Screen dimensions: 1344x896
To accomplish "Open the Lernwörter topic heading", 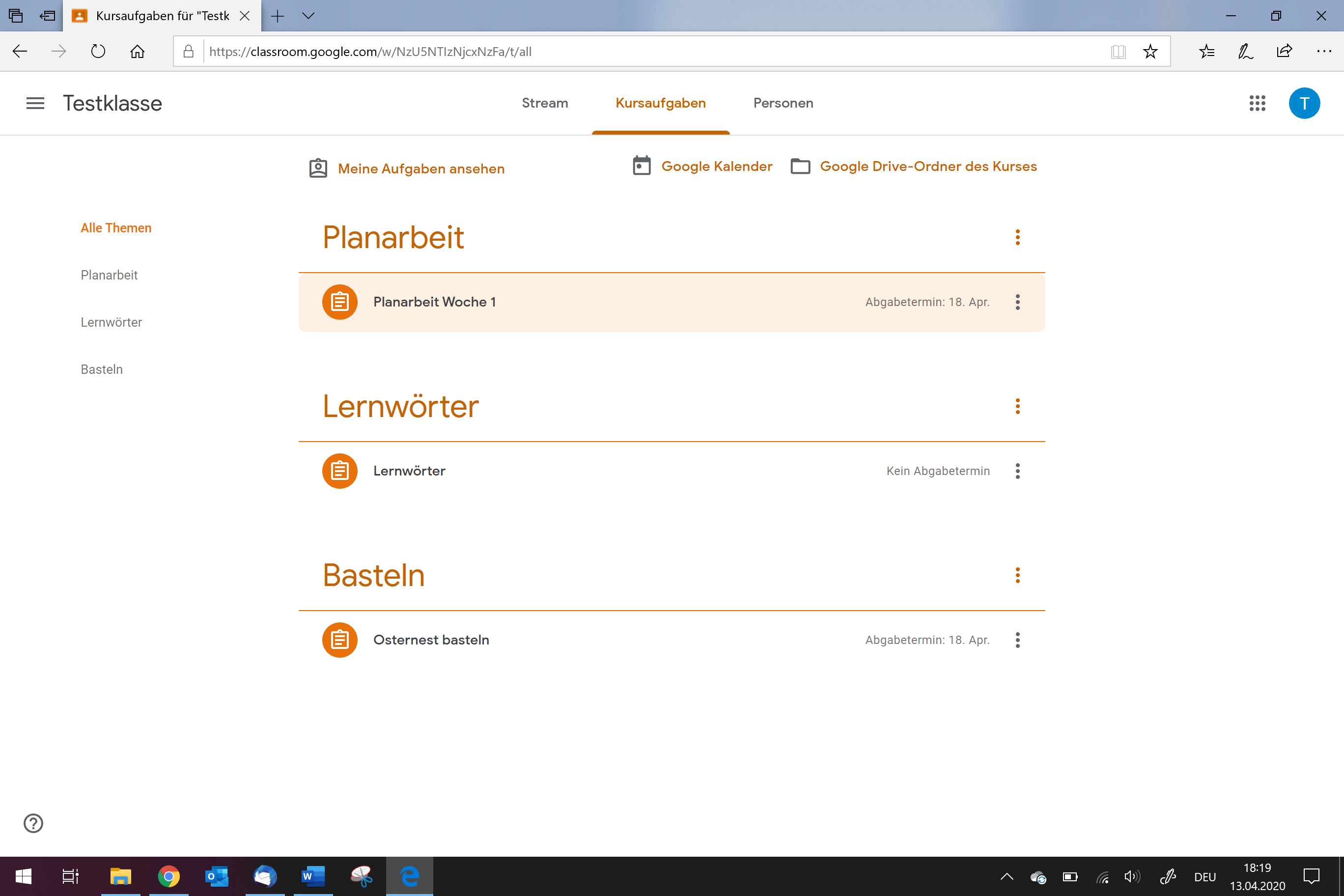I will point(400,406).
